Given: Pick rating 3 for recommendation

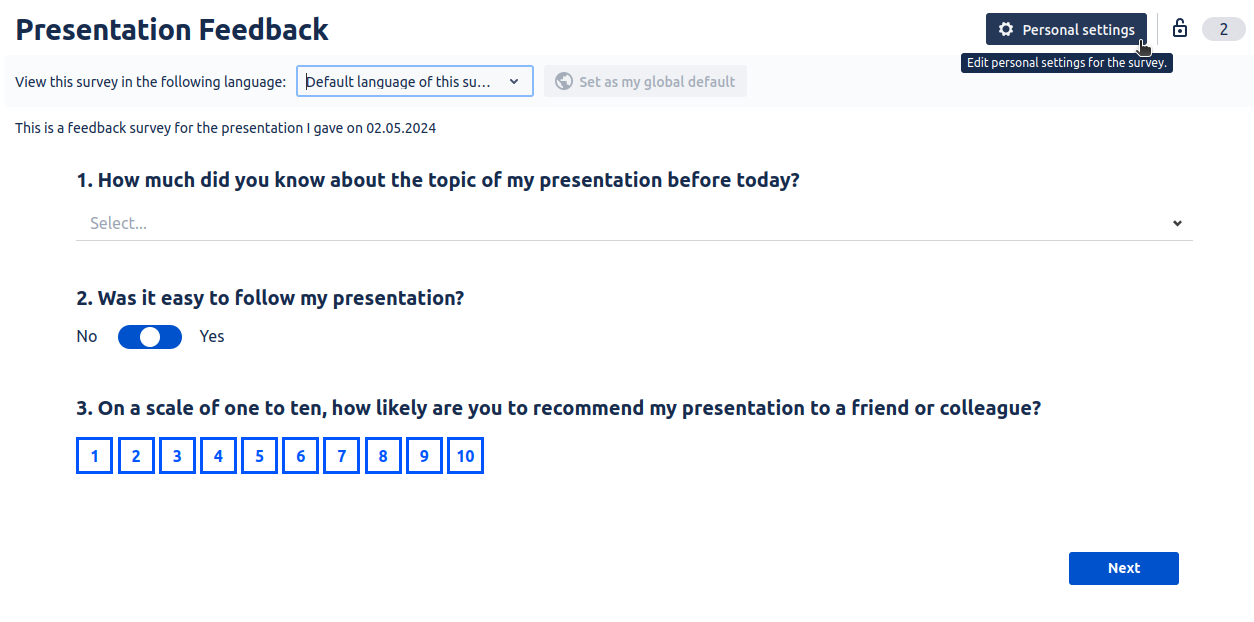Looking at the screenshot, I should pyautogui.click(x=177, y=457).
